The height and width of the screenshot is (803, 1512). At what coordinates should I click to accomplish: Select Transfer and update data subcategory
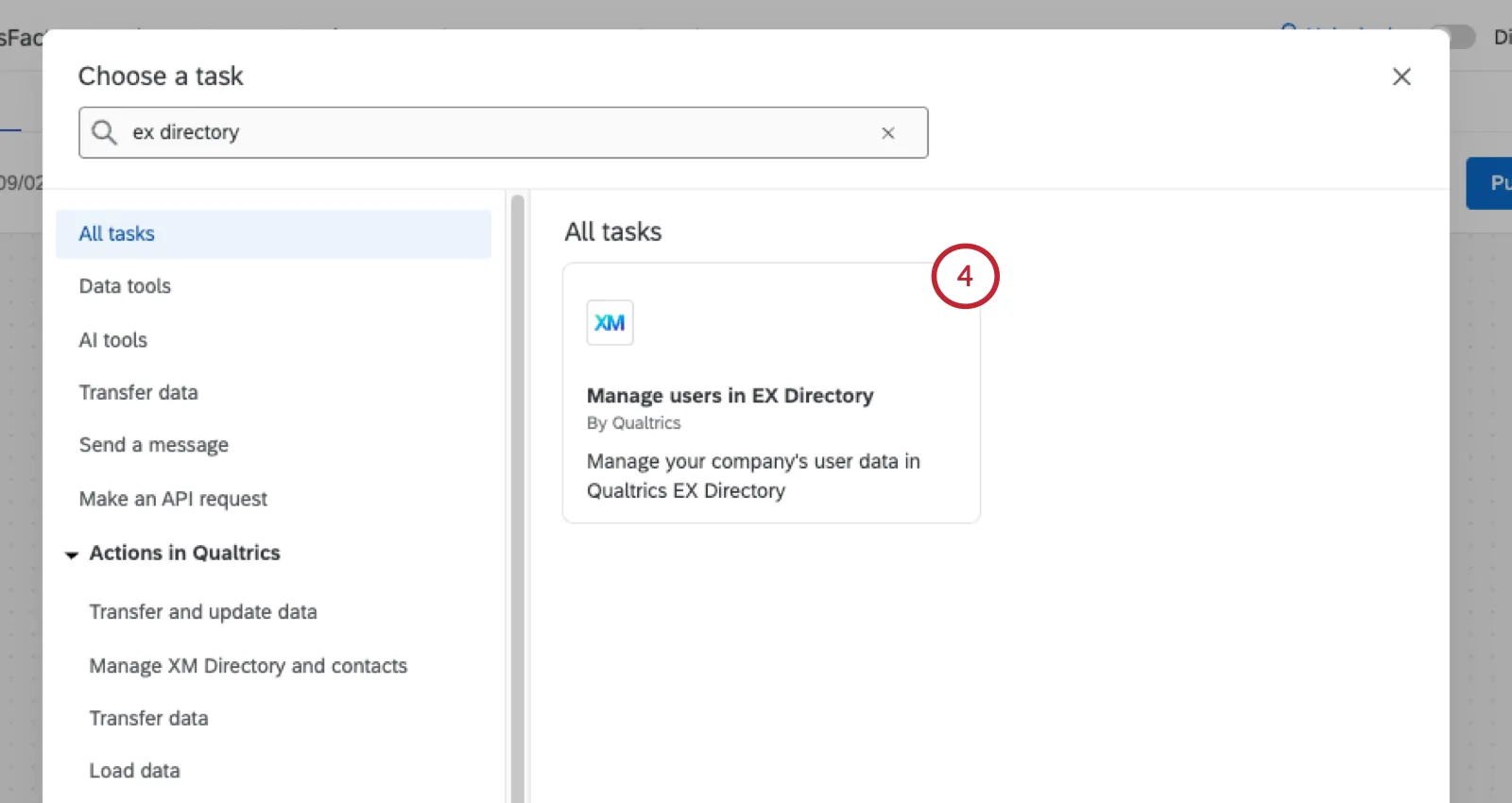point(203,612)
